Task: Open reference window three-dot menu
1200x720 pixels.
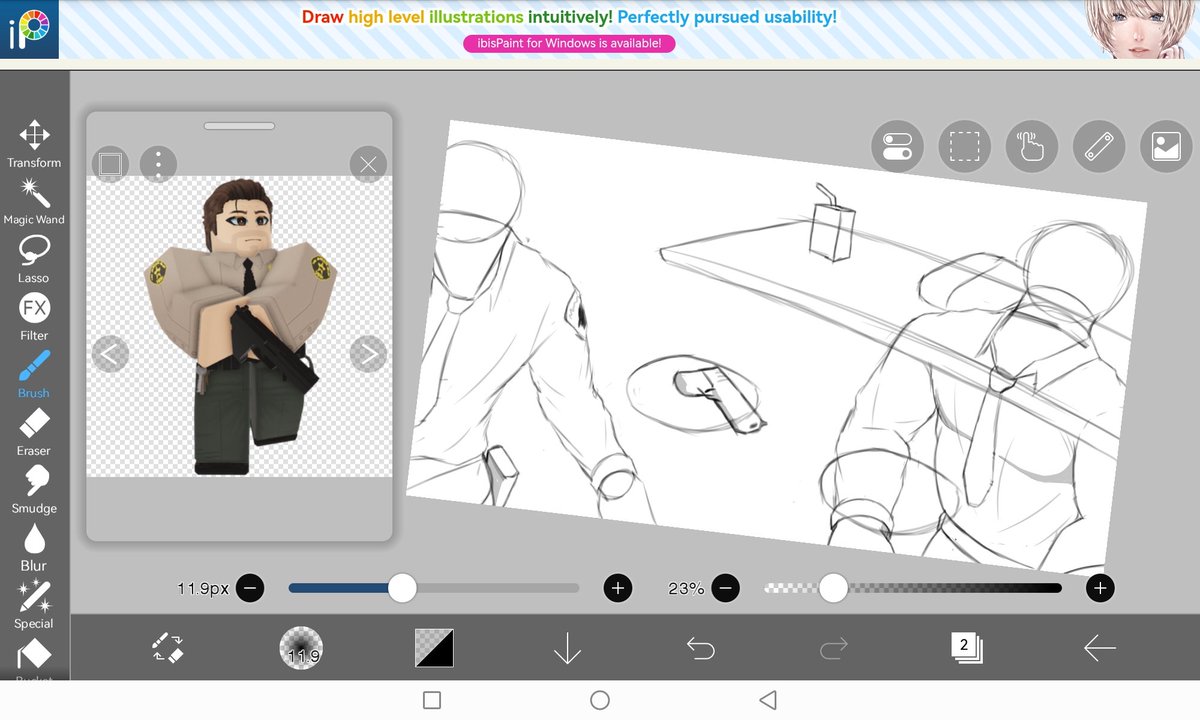Action: (158, 163)
